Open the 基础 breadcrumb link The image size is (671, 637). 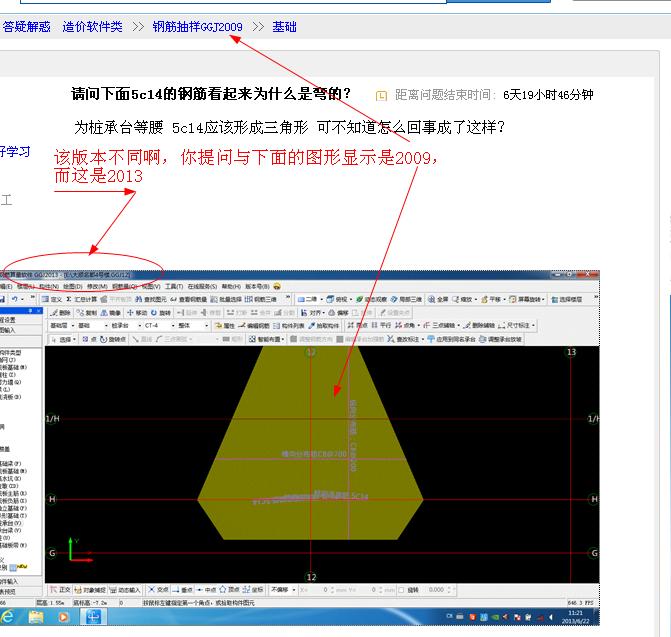click(x=284, y=27)
